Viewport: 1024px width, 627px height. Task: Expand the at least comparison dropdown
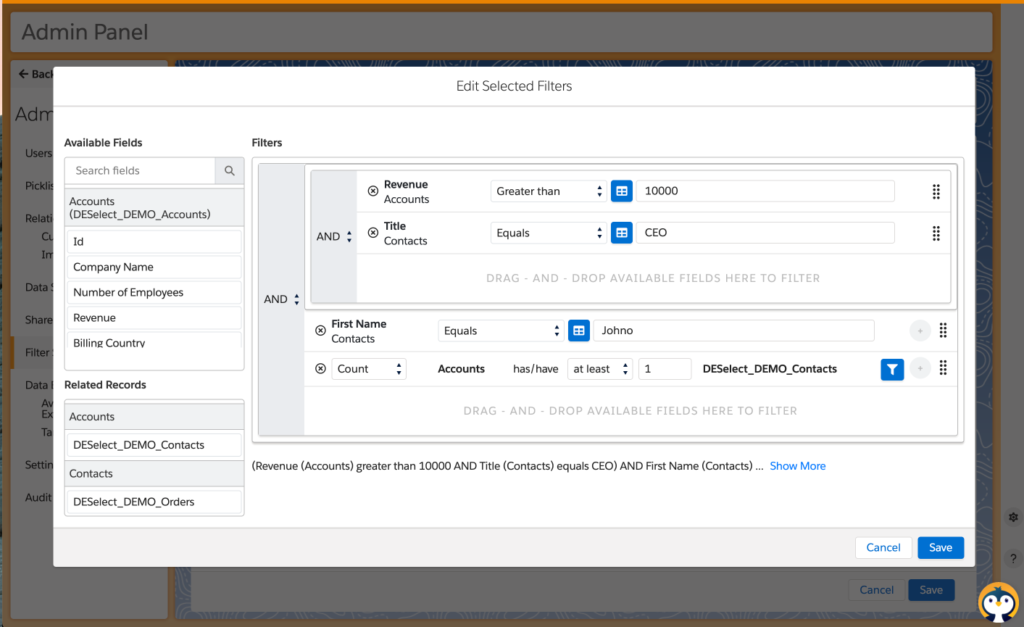pyautogui.click(x=600, y=369)
